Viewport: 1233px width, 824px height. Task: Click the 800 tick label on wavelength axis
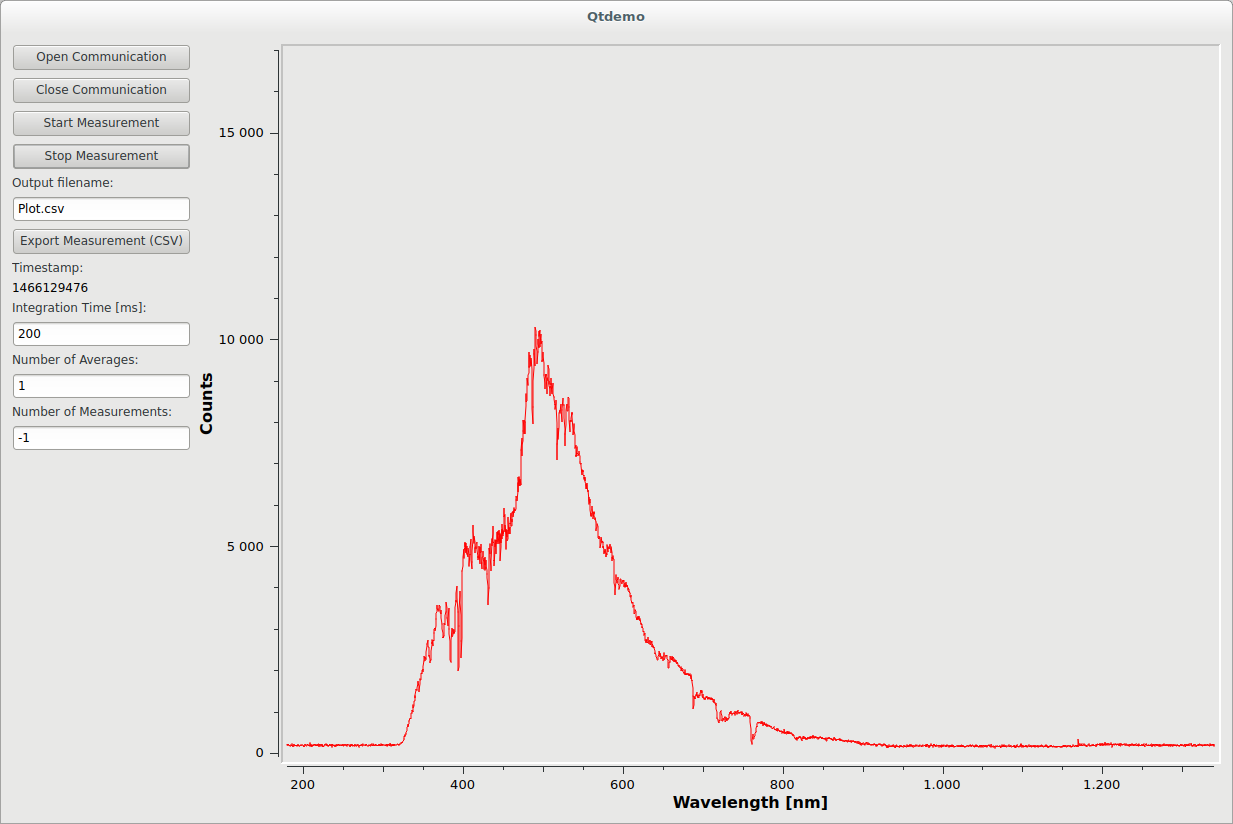[782, 785]
